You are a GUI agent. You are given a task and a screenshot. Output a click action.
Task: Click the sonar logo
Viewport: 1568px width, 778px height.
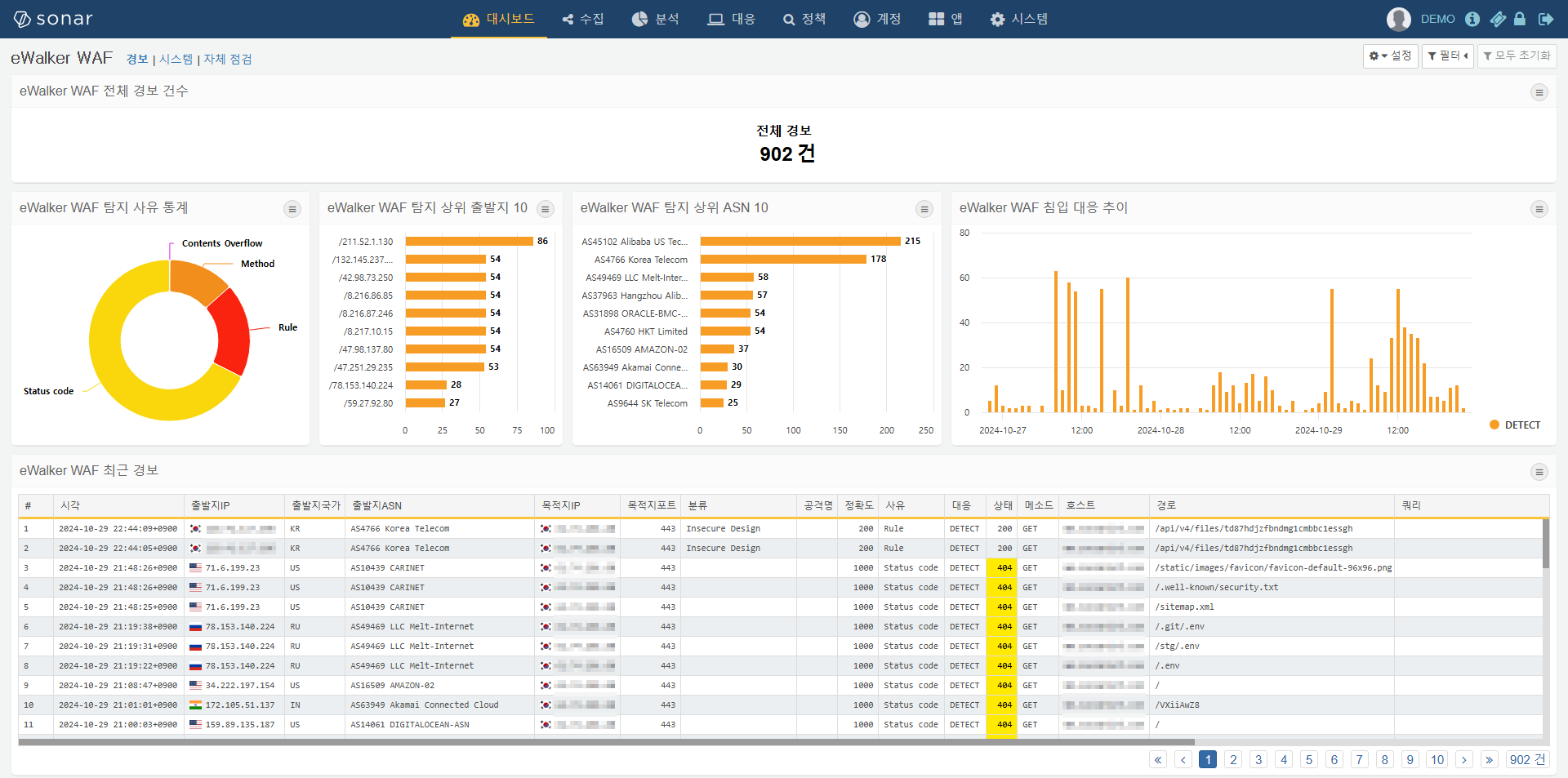(53, 19)
